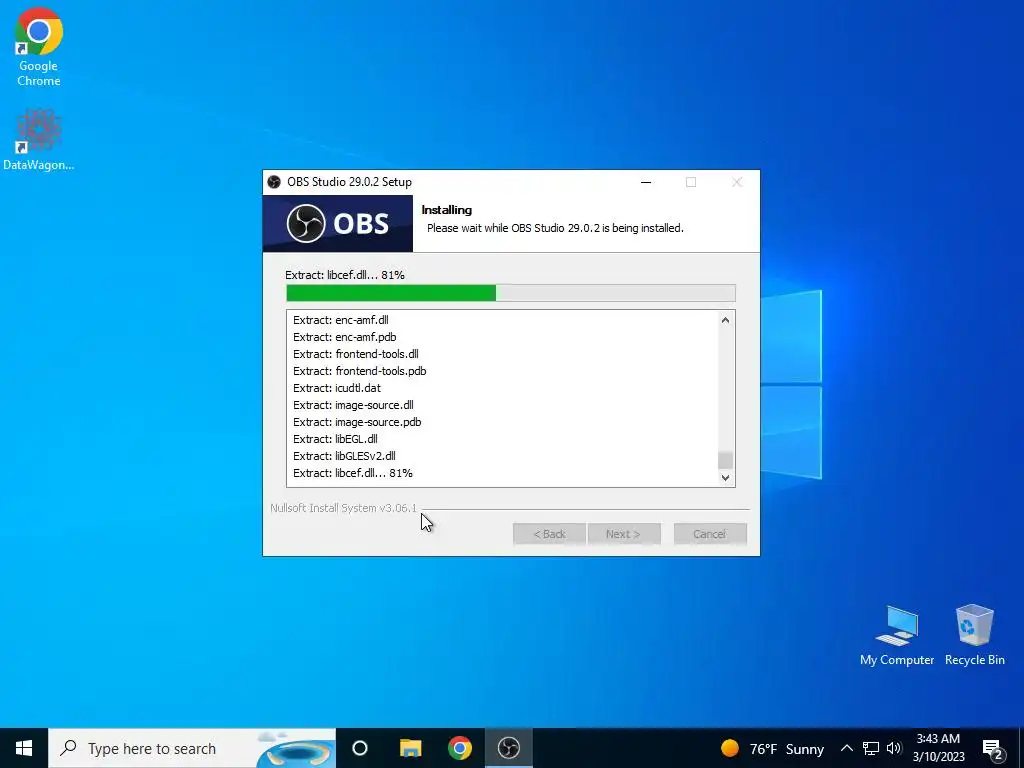This screenshot has height=768, width=1024.
Task: Select the My Computer desktop icon
Action: pos(897,635)
